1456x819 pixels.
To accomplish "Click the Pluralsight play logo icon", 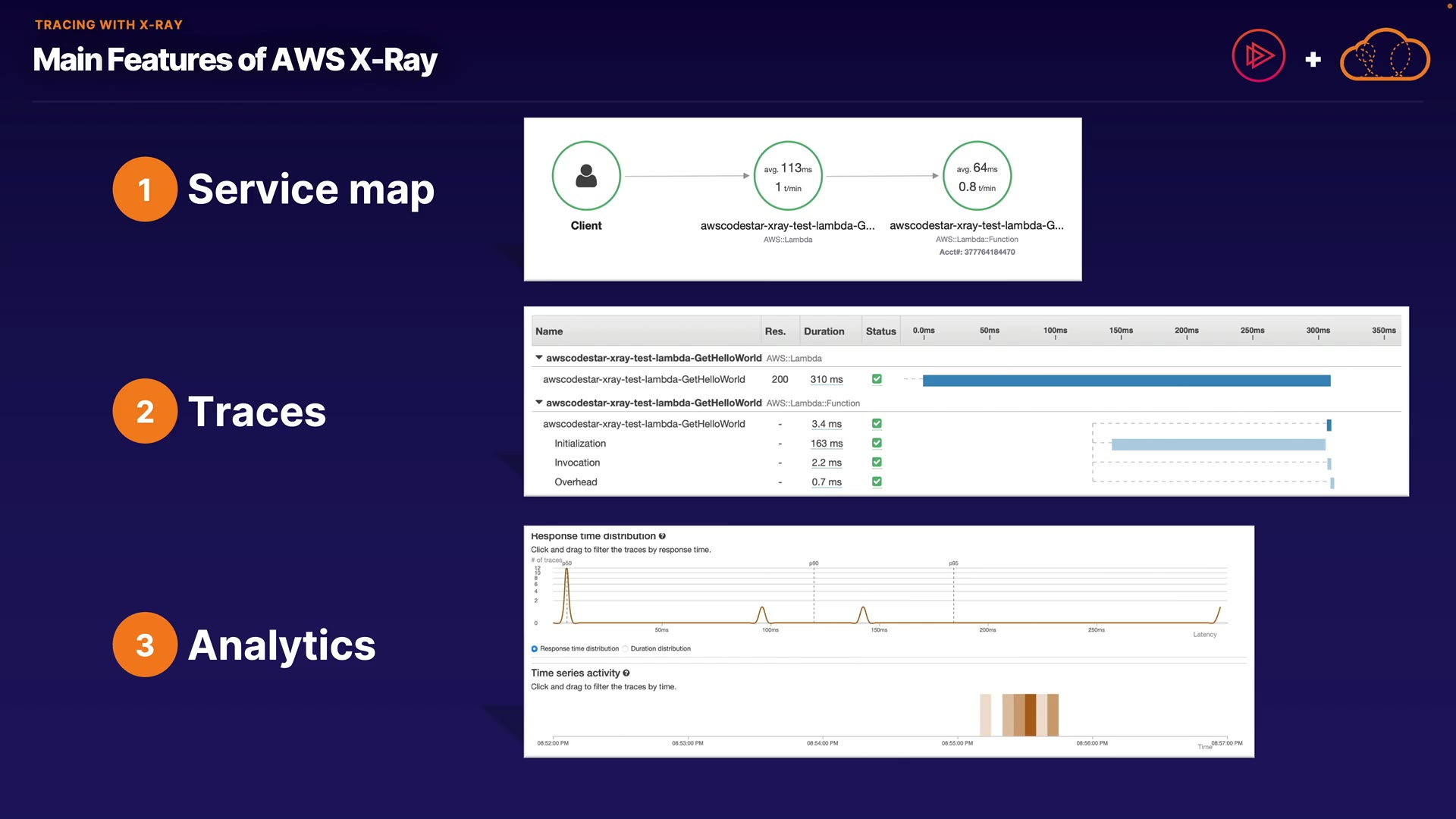I will pyautogui.click(x=1259, y=55).
